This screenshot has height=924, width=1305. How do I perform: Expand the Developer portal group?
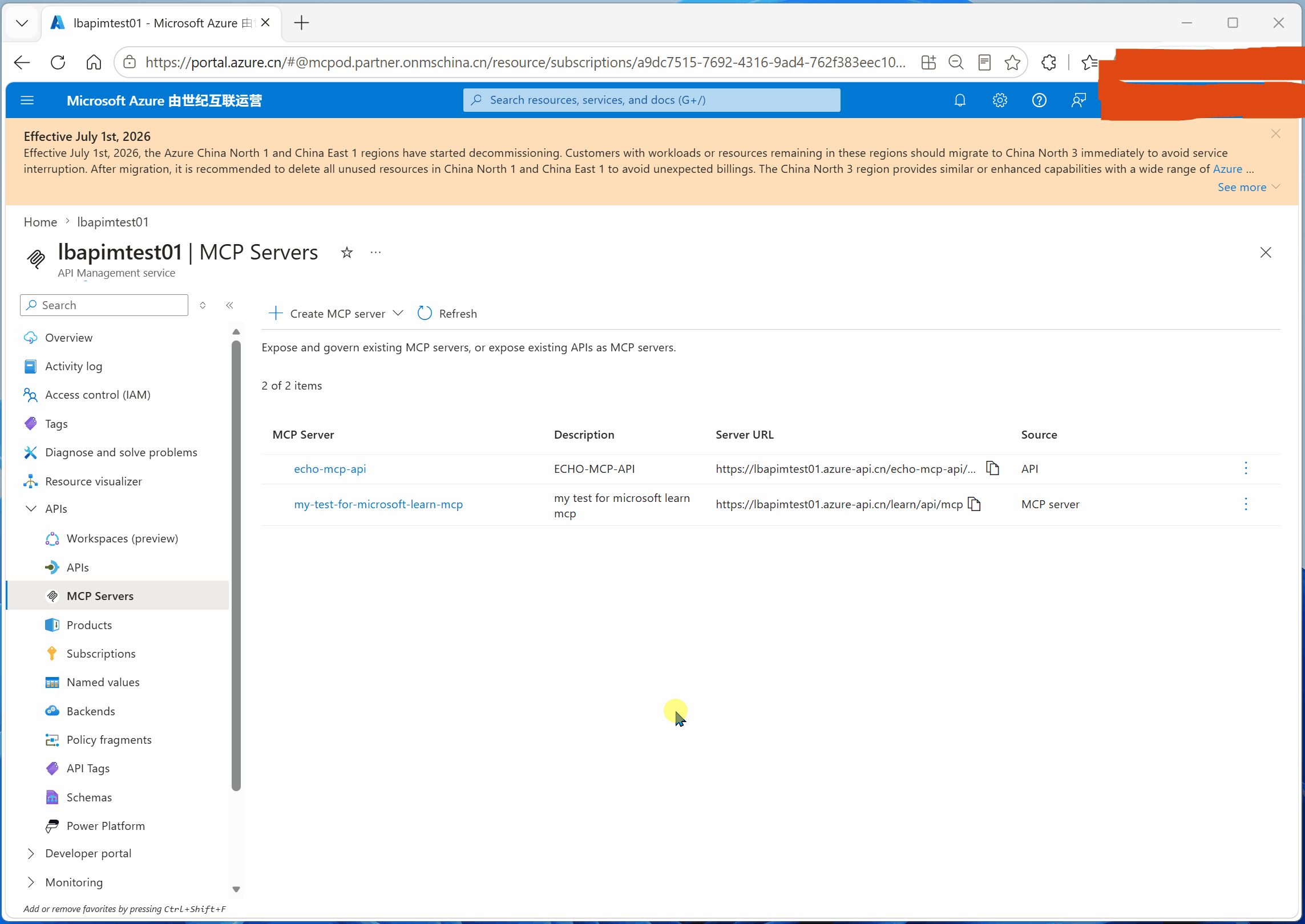(x=31, y=853)
